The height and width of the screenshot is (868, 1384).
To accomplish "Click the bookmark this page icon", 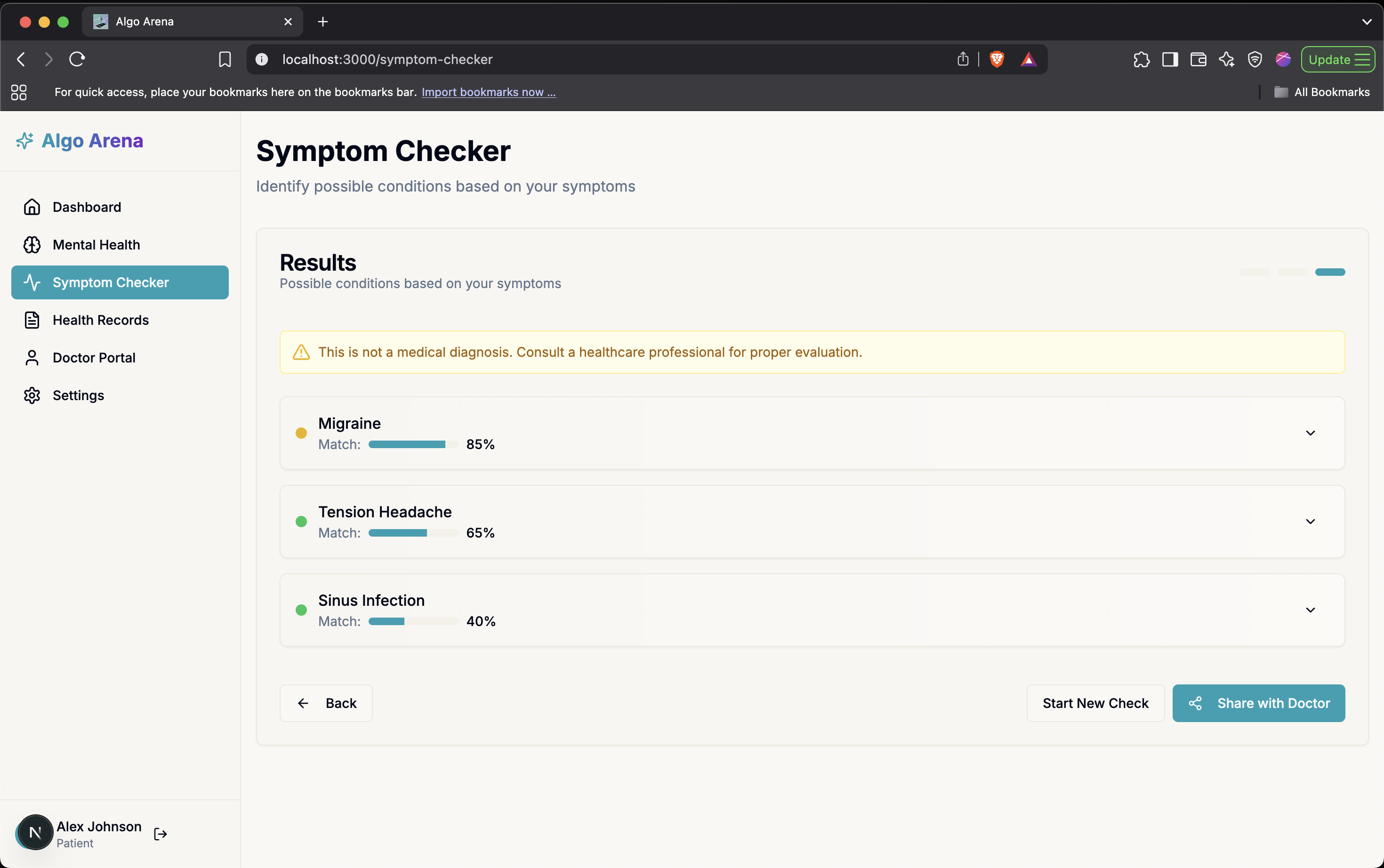I will point(225,59).
